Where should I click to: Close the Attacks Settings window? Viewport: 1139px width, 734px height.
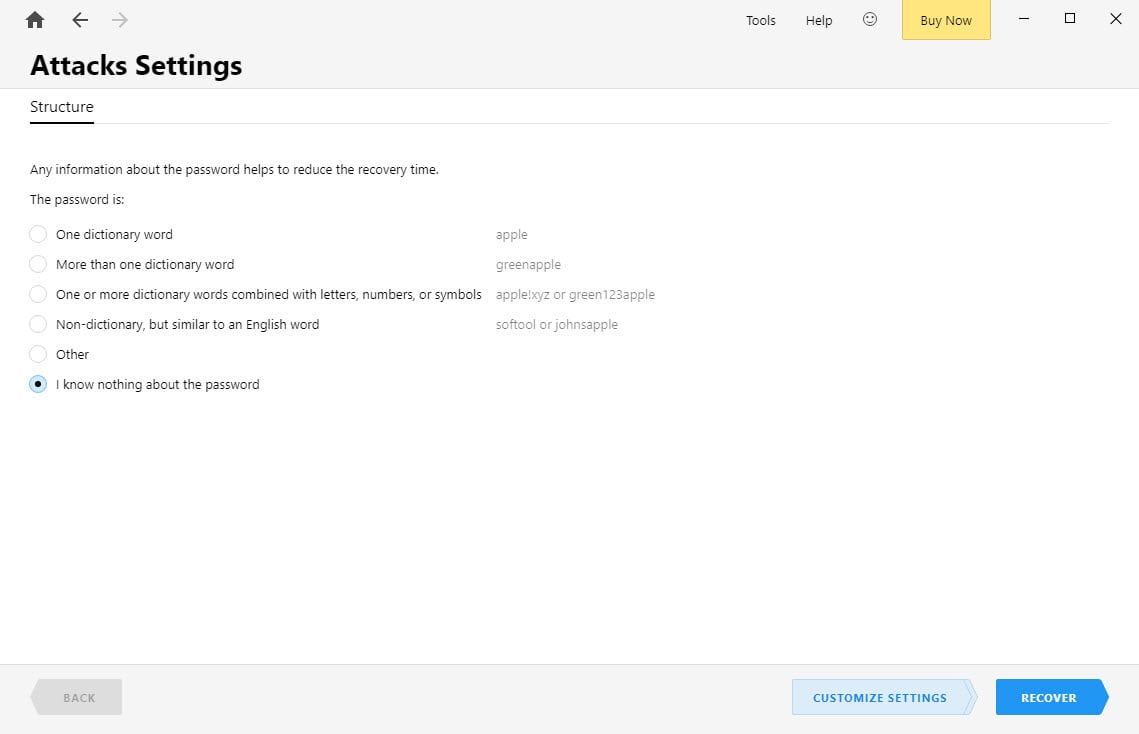(1116, 19)
